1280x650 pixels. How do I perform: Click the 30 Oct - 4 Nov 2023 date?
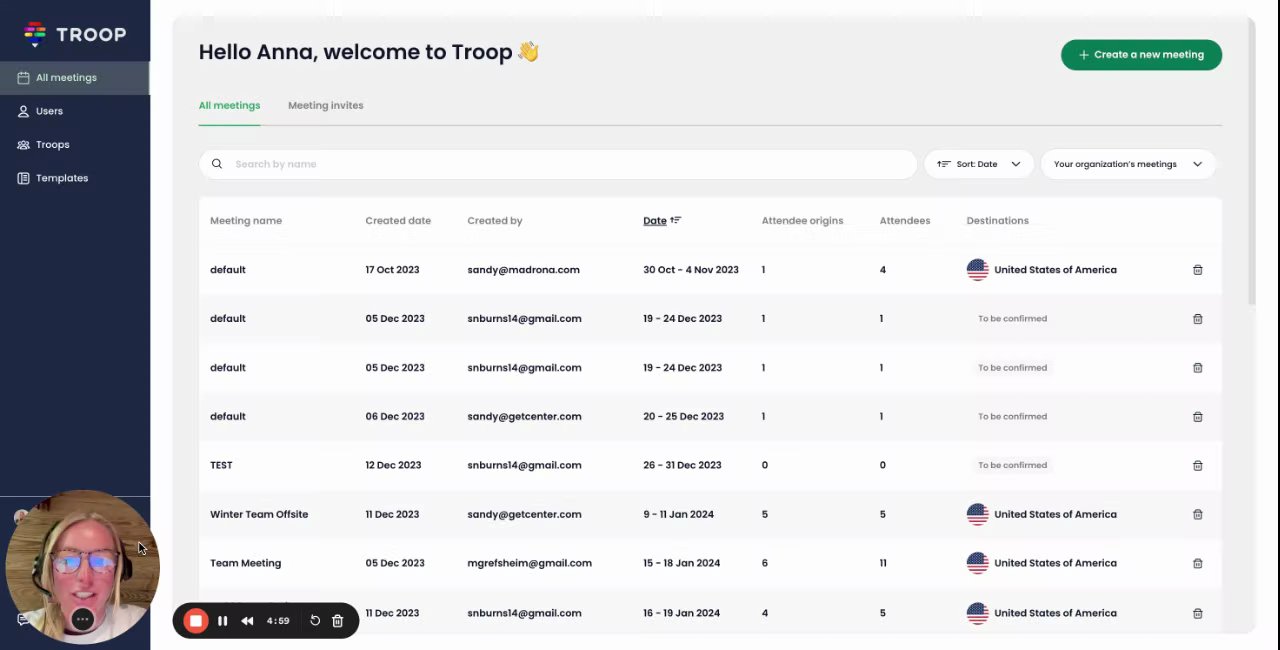pos(691,270)
